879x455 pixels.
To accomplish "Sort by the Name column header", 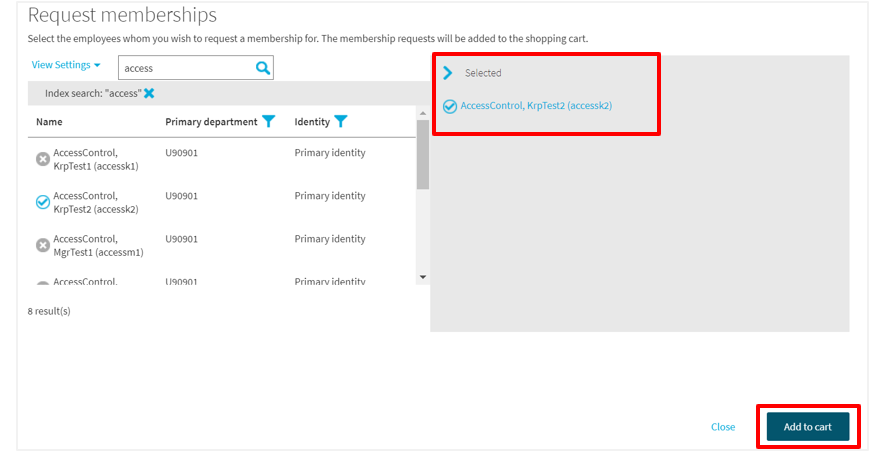I will click(49, 122).
